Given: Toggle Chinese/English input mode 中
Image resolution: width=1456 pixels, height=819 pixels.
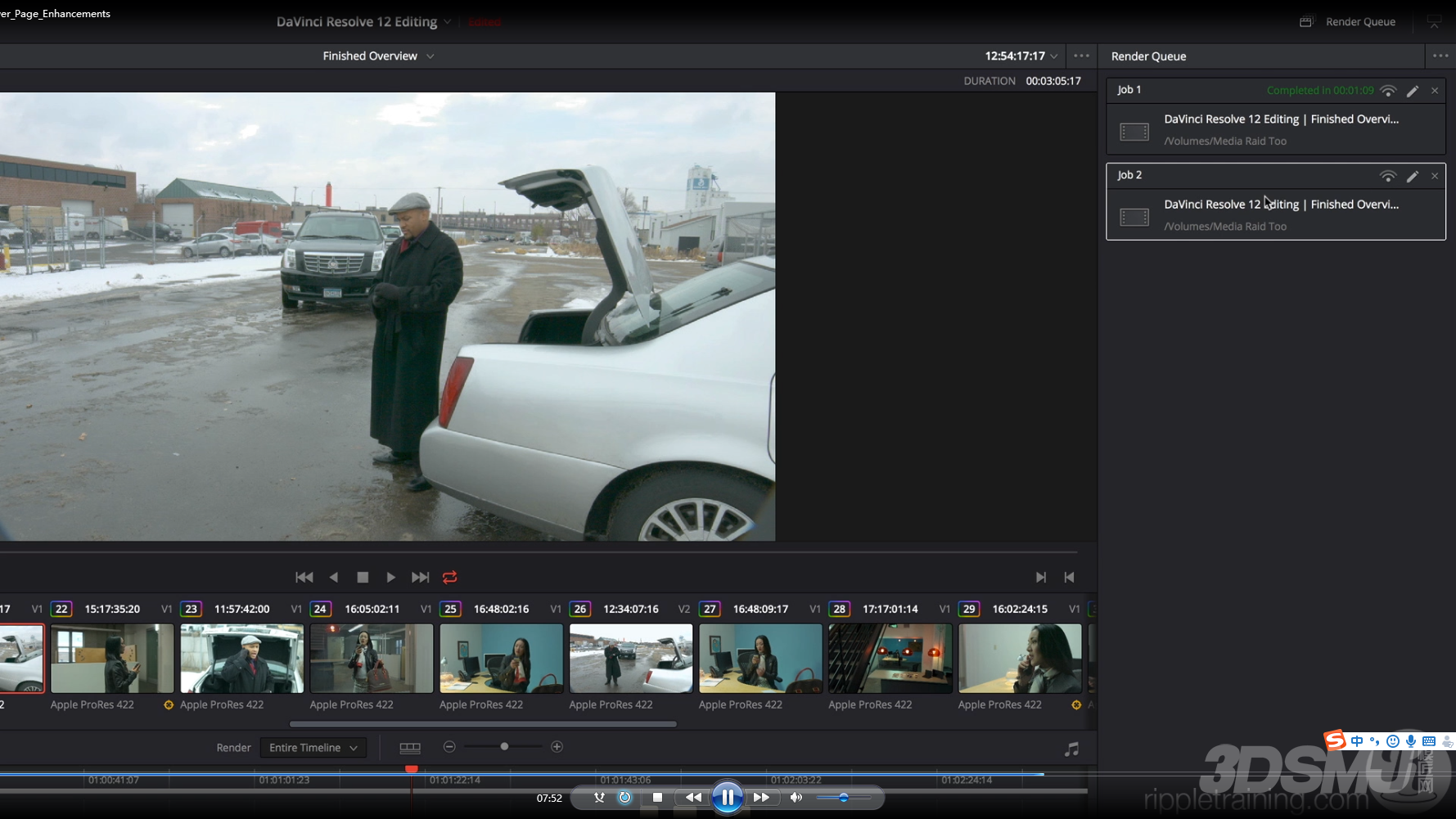Looking at the screenshot, I should 1357,741.
